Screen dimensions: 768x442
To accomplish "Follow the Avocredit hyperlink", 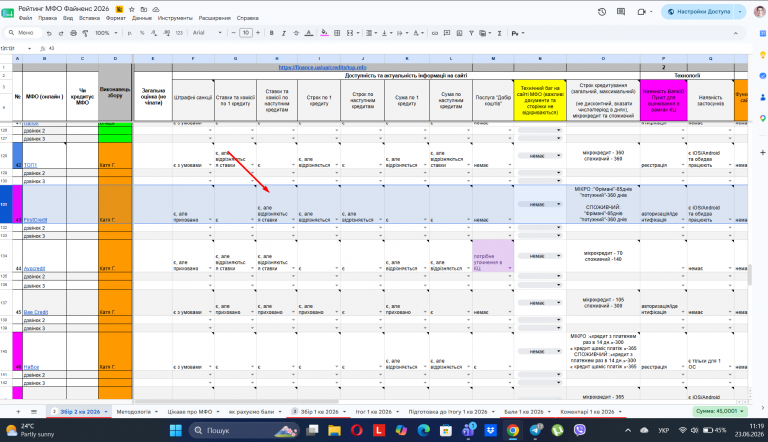I will coord(34,269).
